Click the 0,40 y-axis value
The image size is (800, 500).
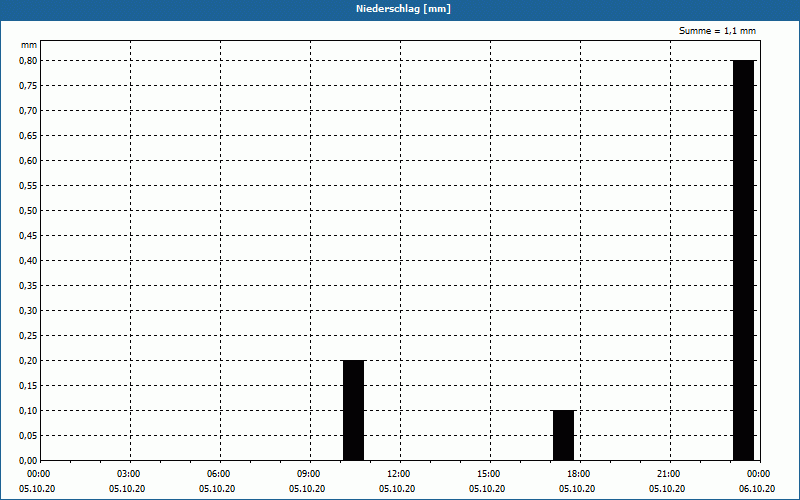pos(28,261)
